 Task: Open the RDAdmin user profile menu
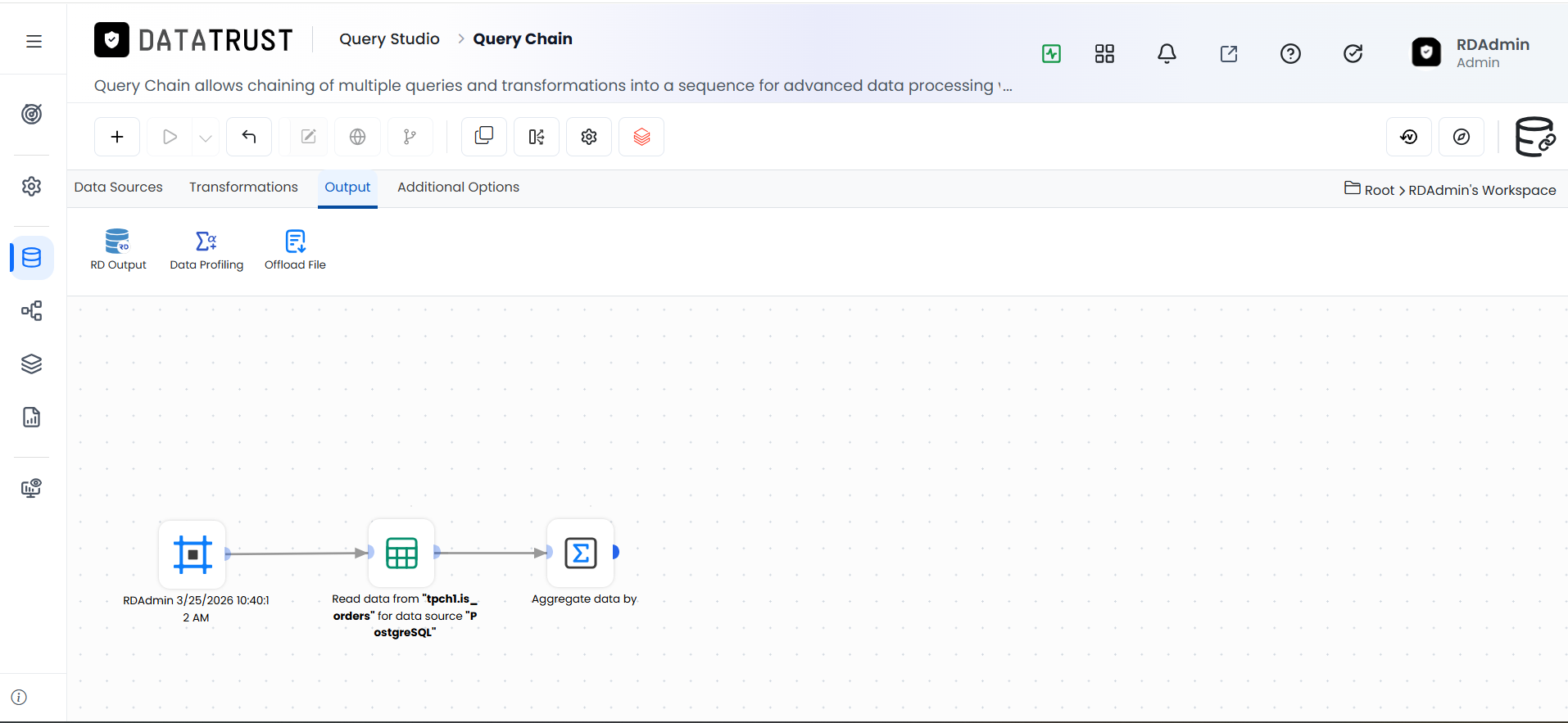(1471, 53)
